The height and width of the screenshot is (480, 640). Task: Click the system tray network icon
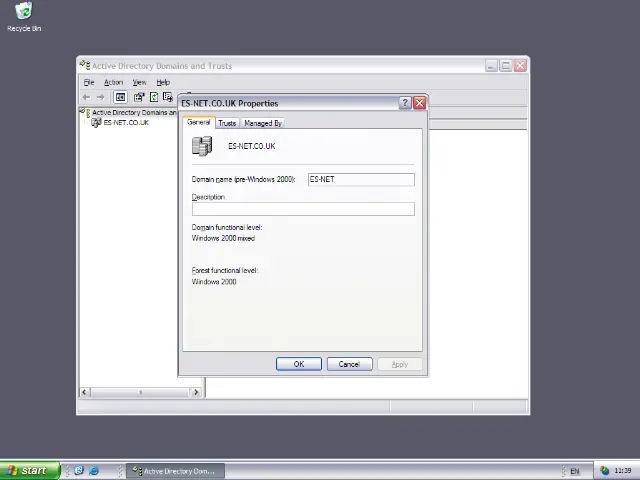coord(604,471)
